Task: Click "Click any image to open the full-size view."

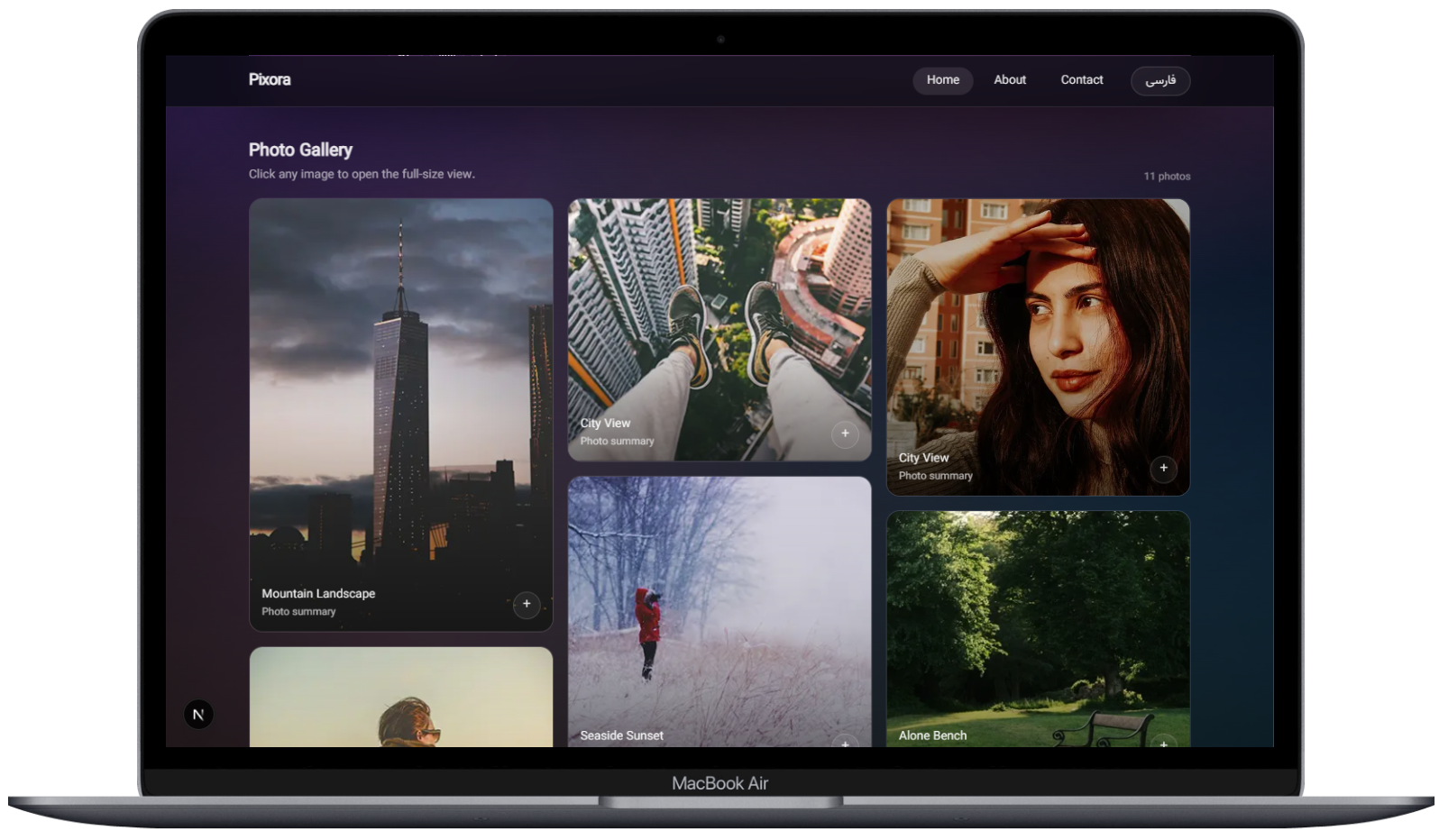Action: (x=362, y=174)
